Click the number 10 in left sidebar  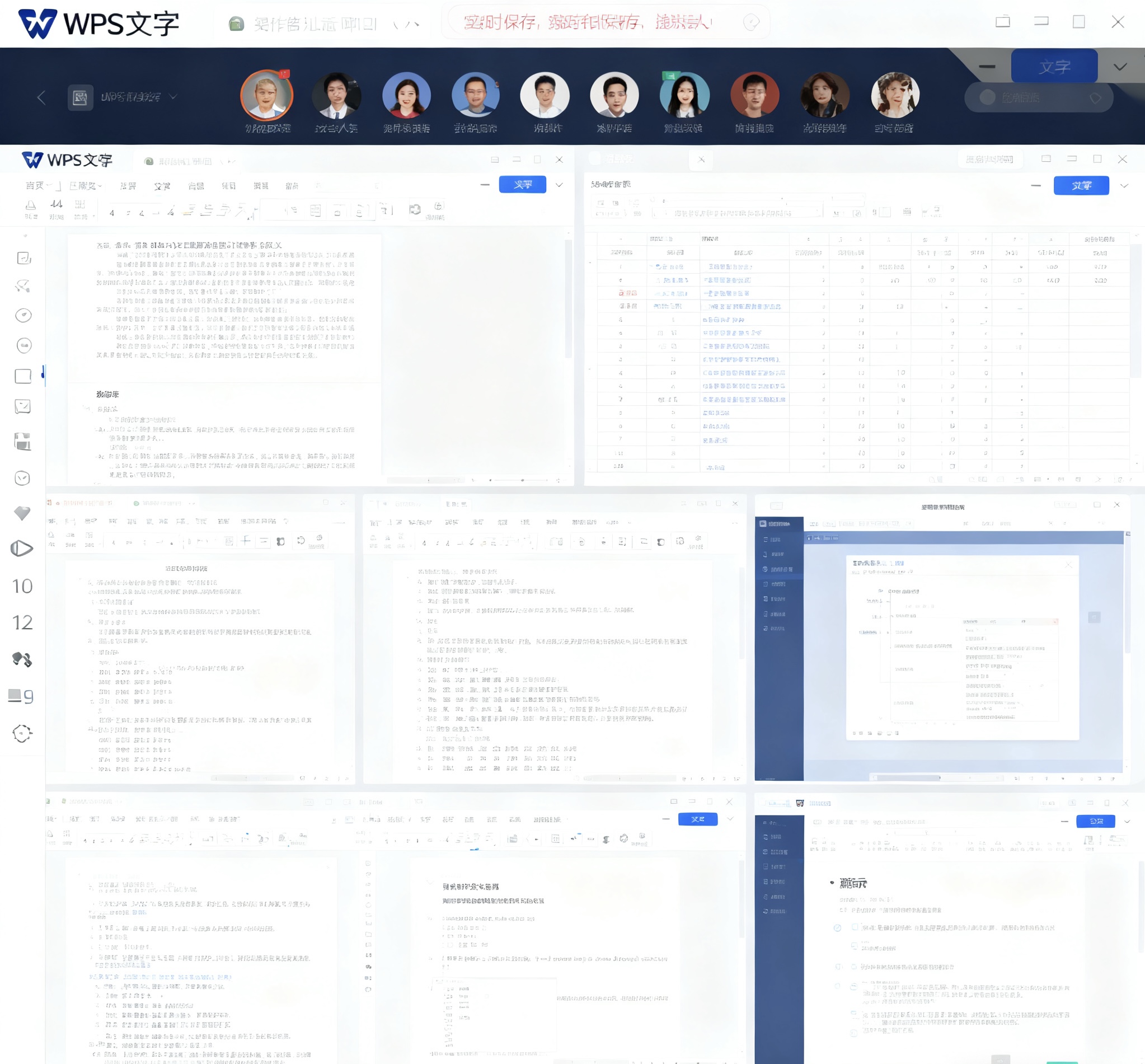pos(22,586)
